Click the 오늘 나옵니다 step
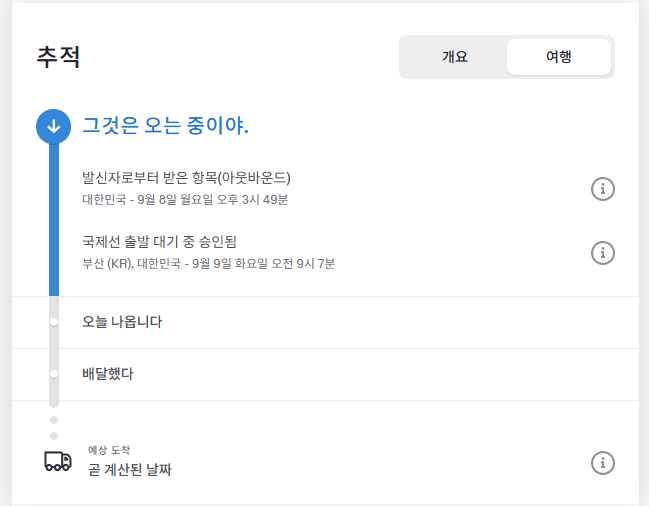Image resolution: width=649 pixels, height=506 pixels. [122, 322]
